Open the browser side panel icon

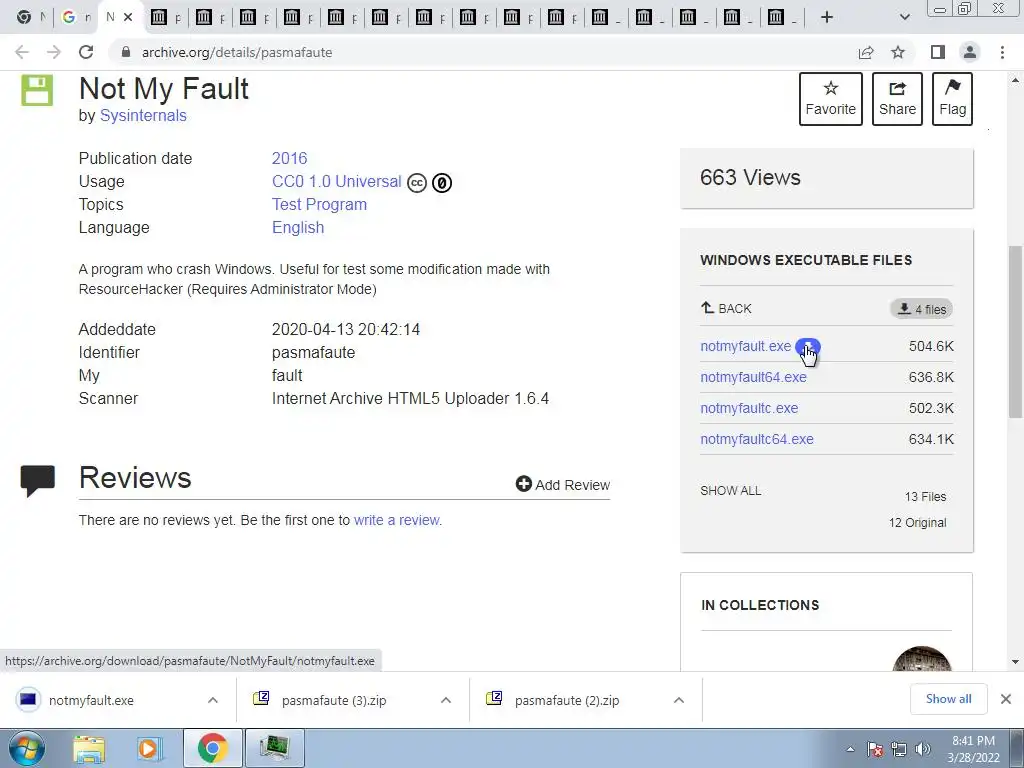coord(938,52)
